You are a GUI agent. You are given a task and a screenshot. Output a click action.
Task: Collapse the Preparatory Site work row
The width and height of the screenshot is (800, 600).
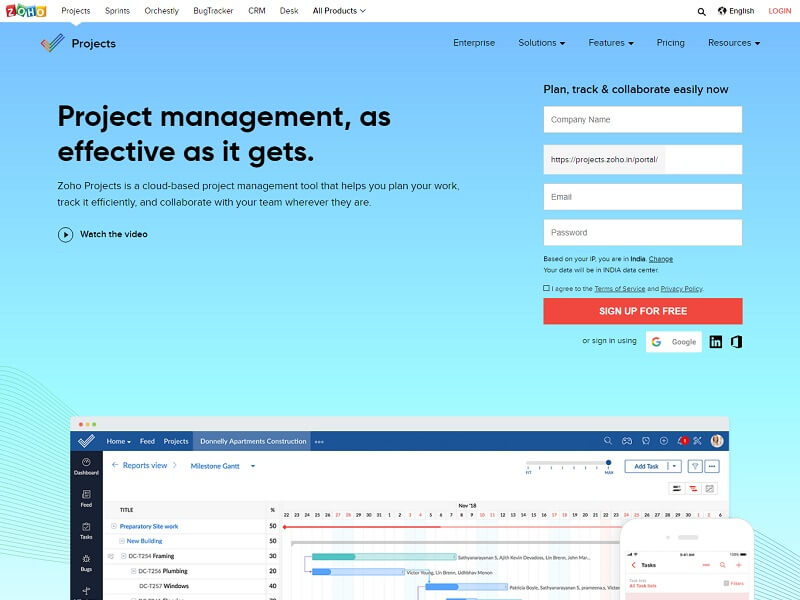click(114, 526)
